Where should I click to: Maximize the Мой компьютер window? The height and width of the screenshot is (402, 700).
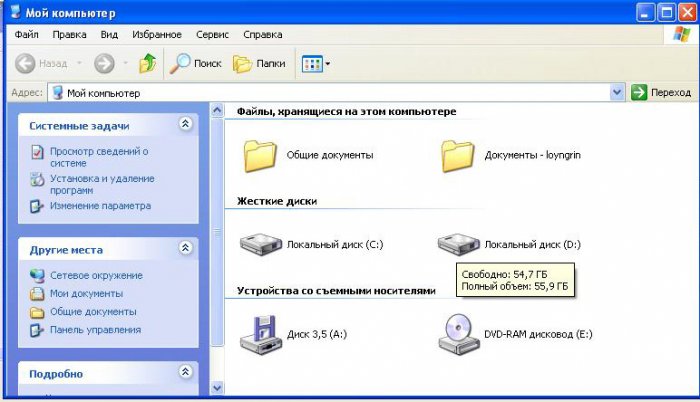(x=667, y=12)
